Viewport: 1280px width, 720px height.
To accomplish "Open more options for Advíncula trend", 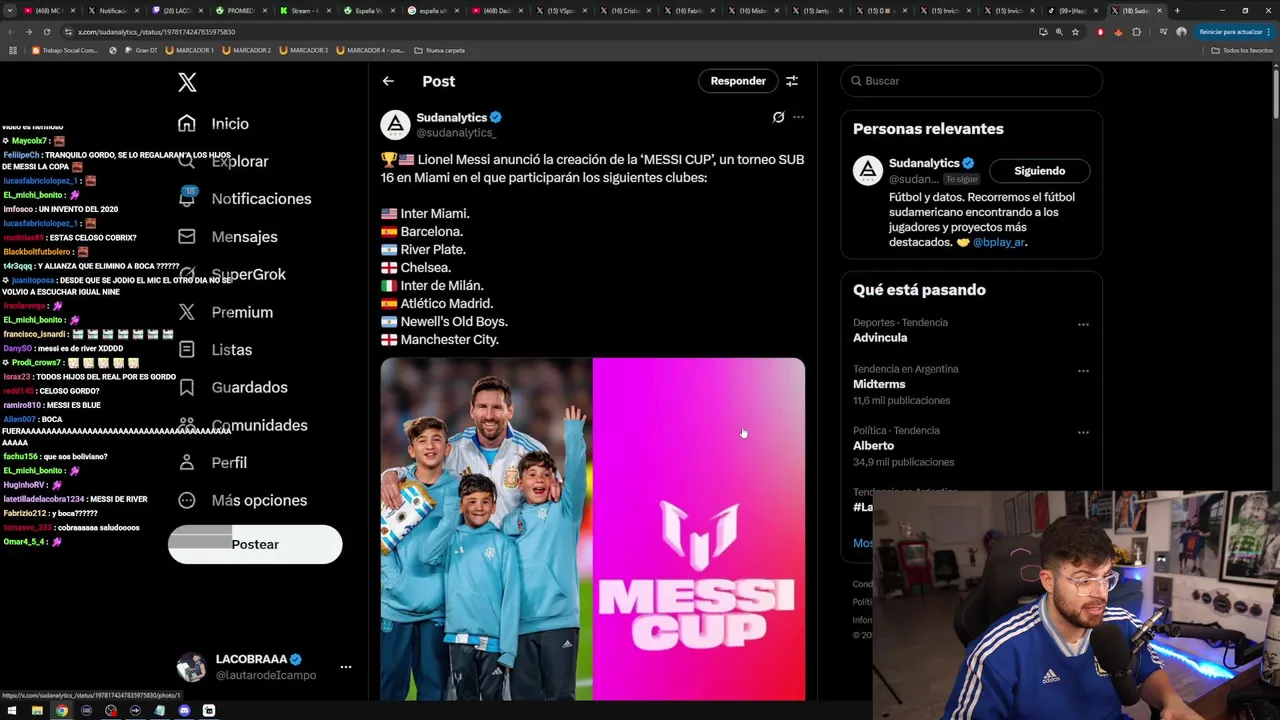I will pyautogui.click(x=1083, y=325).
